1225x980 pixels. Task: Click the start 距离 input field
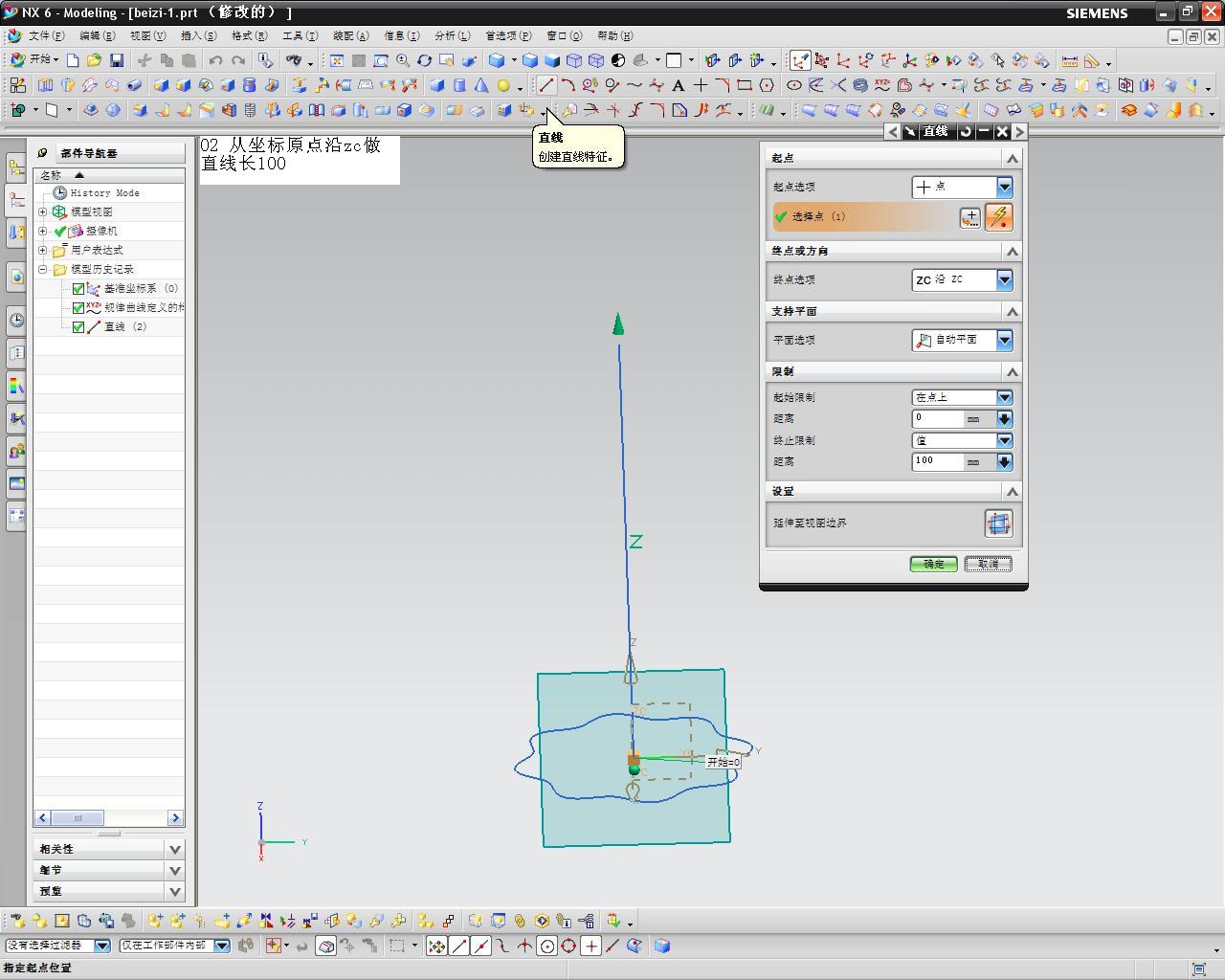tap(938, 418)
